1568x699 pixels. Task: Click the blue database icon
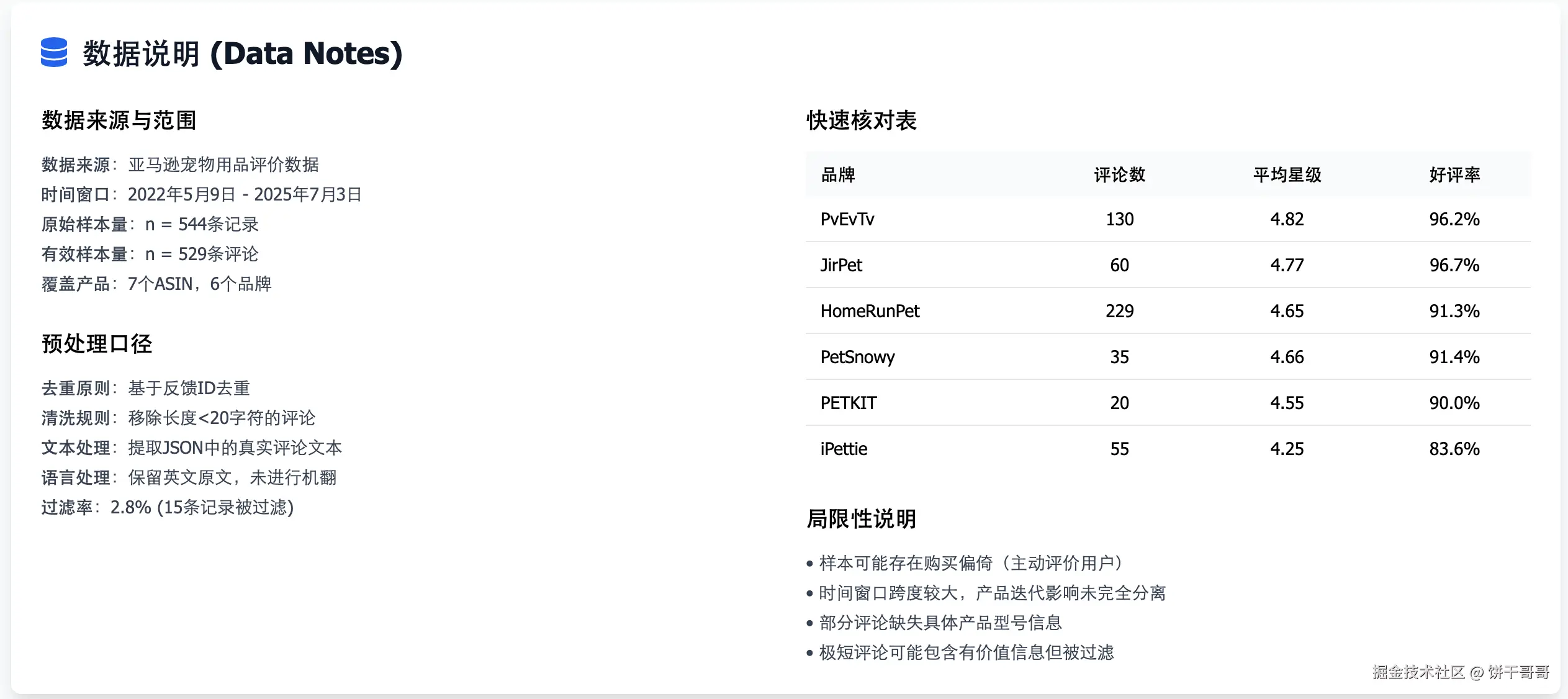pyautogui.click(x=54, y=53)
